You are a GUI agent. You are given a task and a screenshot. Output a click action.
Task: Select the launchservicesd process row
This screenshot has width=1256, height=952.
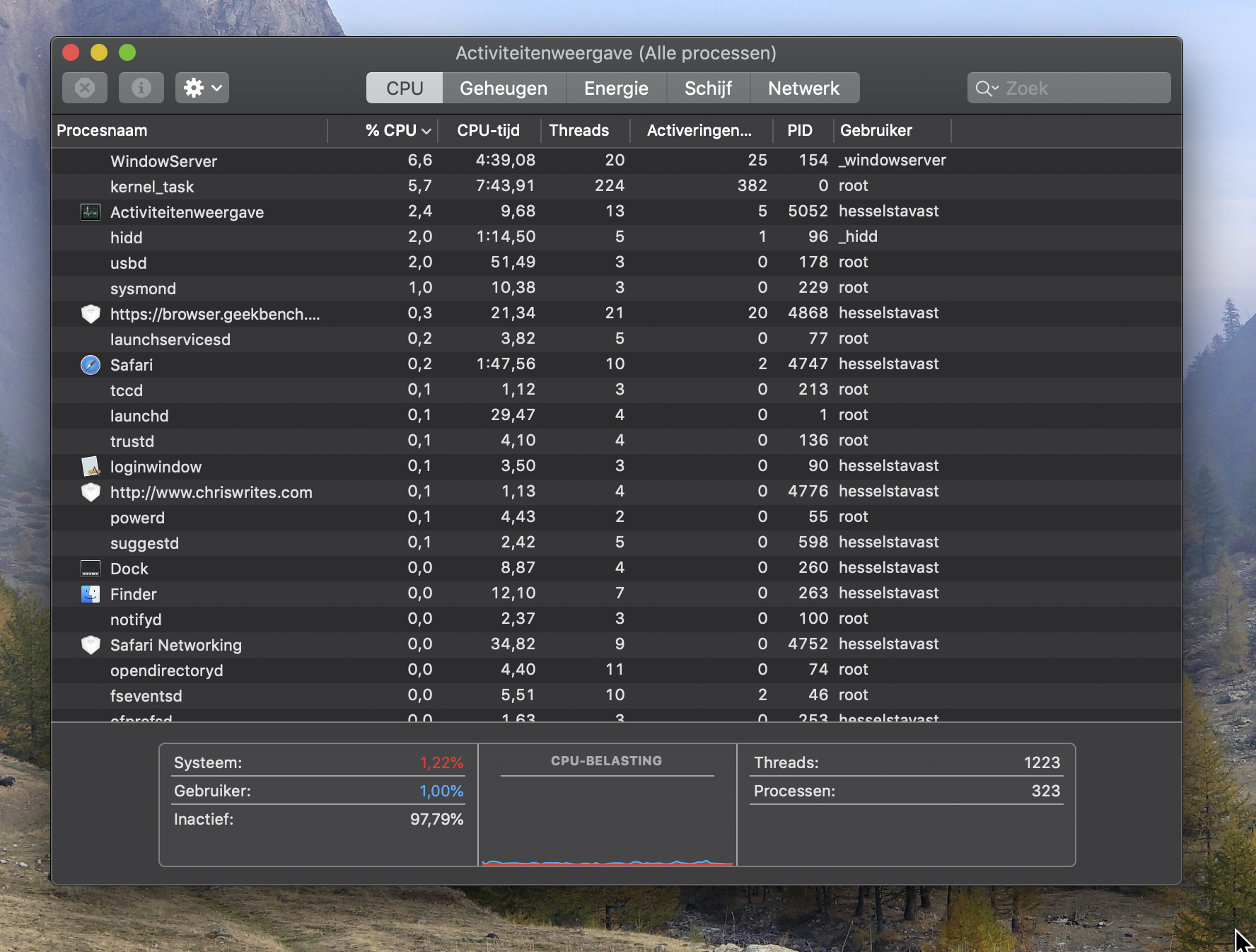coord(617,339)
